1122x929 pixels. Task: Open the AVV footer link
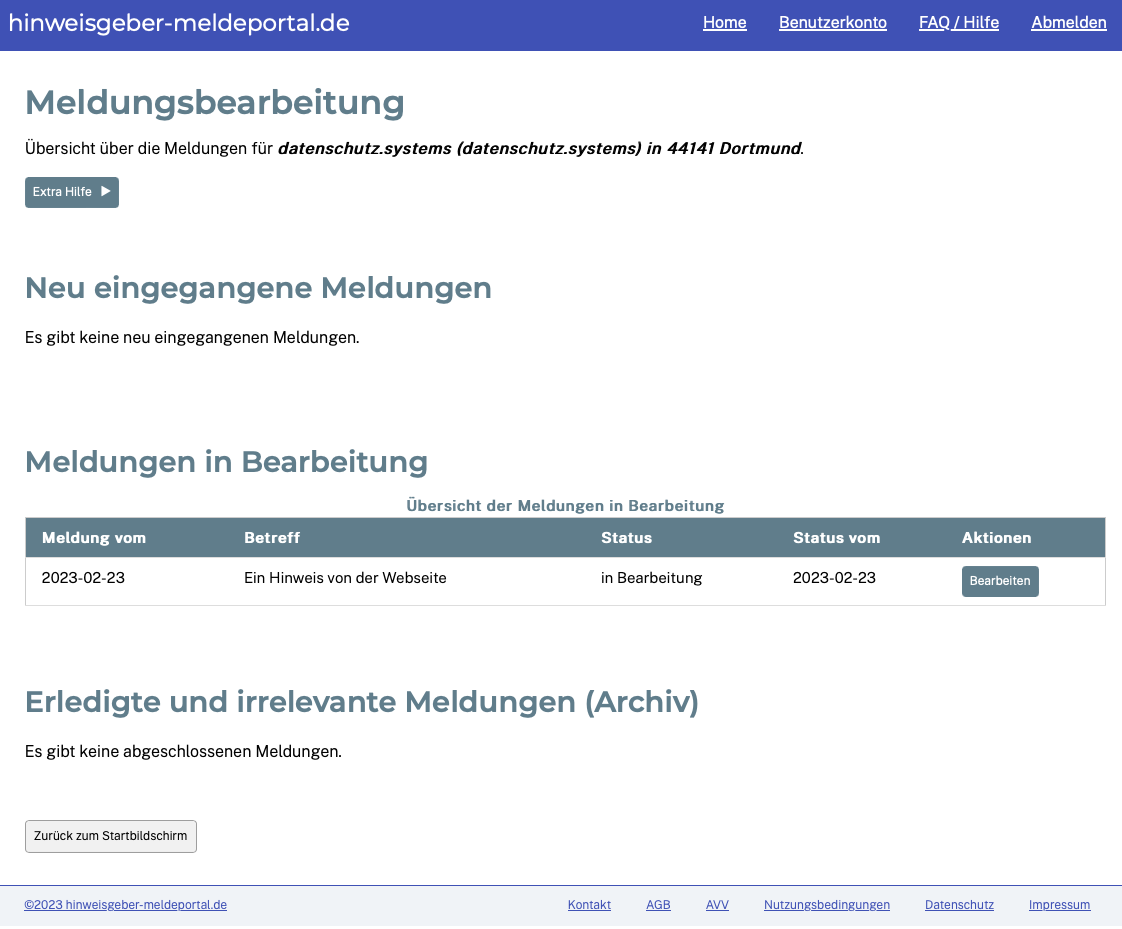pos(717,905)
